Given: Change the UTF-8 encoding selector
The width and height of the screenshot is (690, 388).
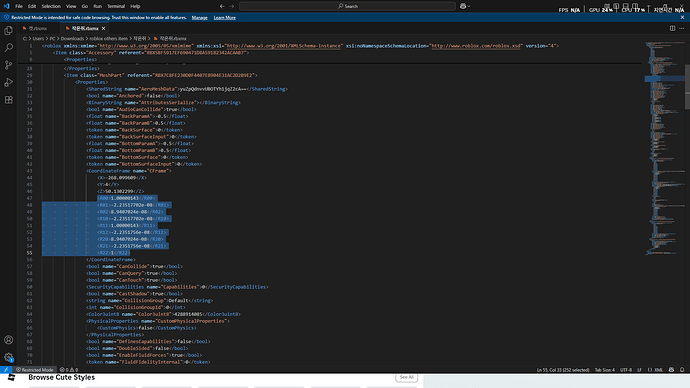Looking at the screenshot, I should (x=626, y=370).
